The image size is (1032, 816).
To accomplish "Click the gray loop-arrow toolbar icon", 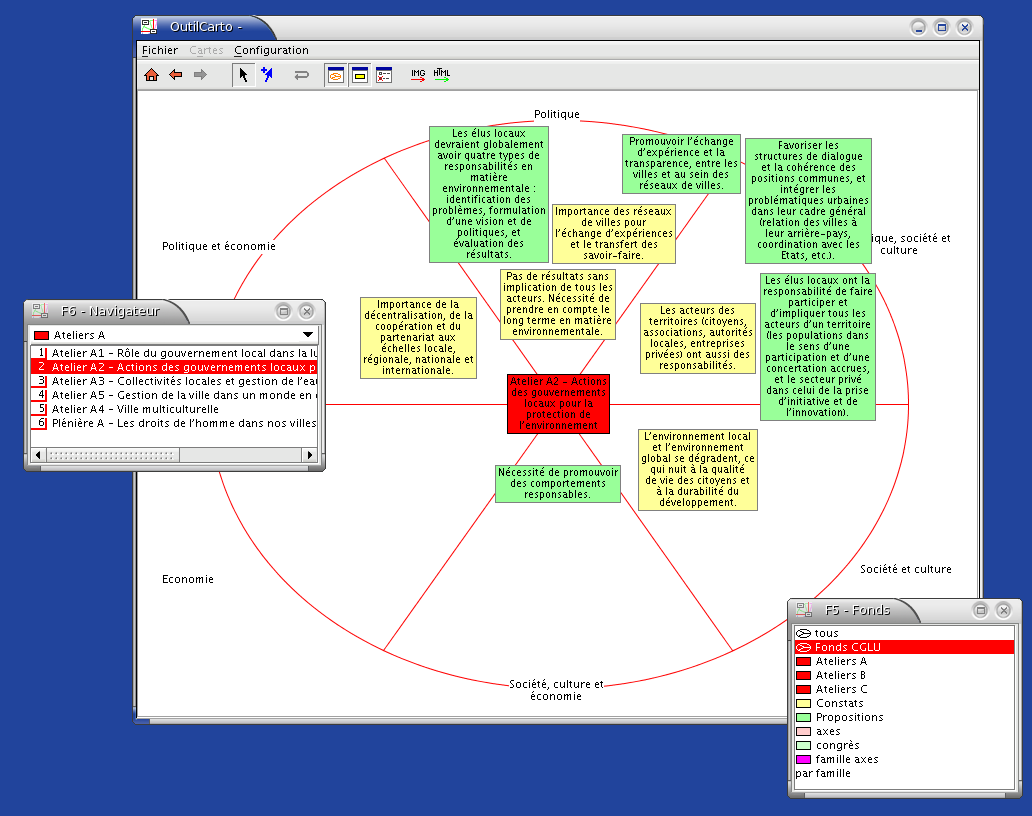I will [301, 75].
